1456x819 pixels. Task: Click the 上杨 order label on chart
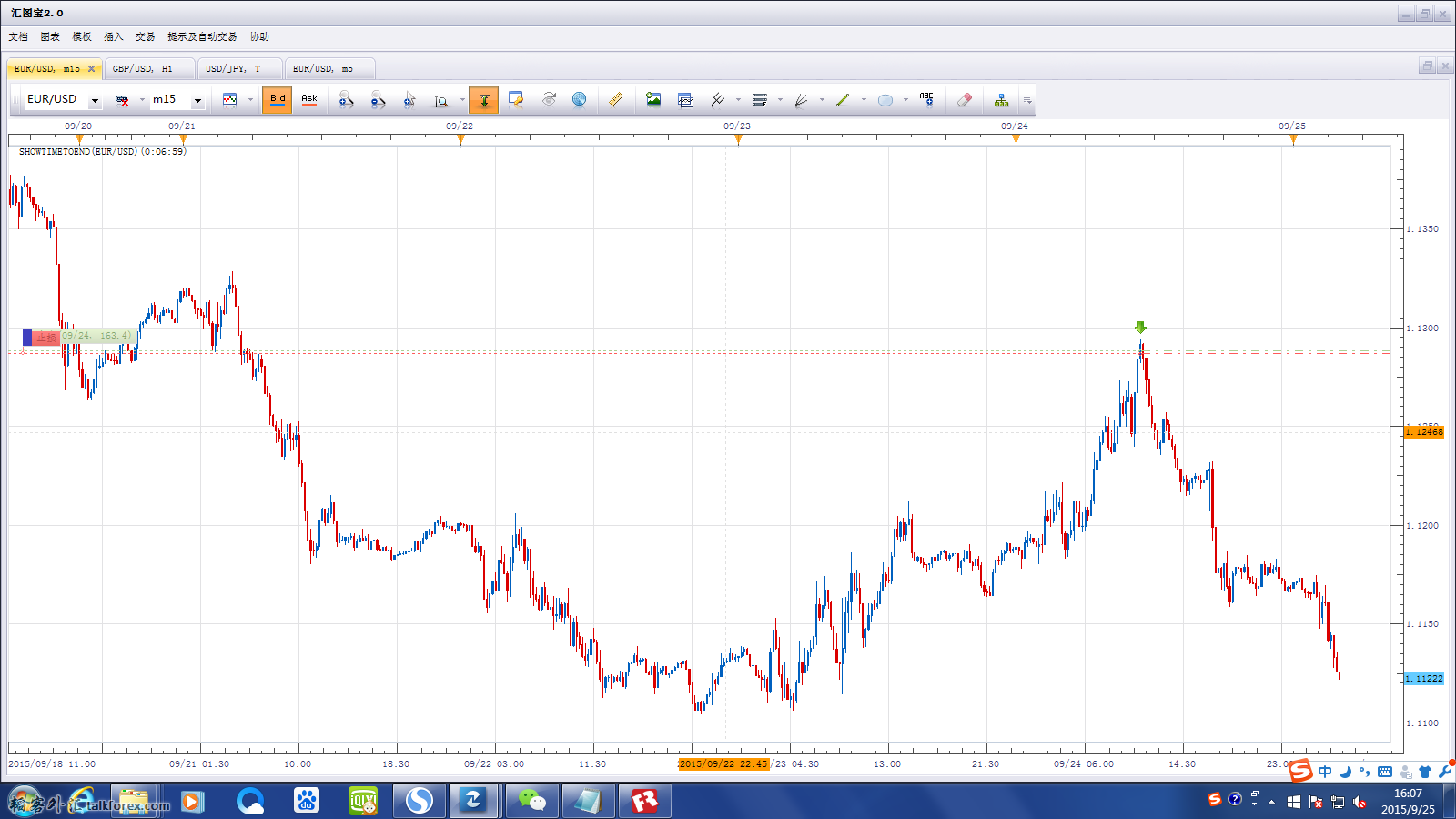point(45,337)
